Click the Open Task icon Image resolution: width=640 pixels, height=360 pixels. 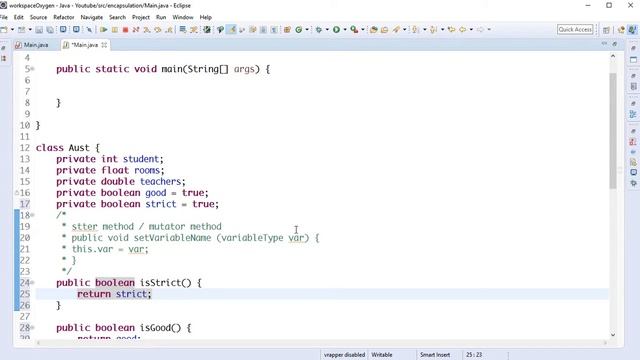click(384, 29)
